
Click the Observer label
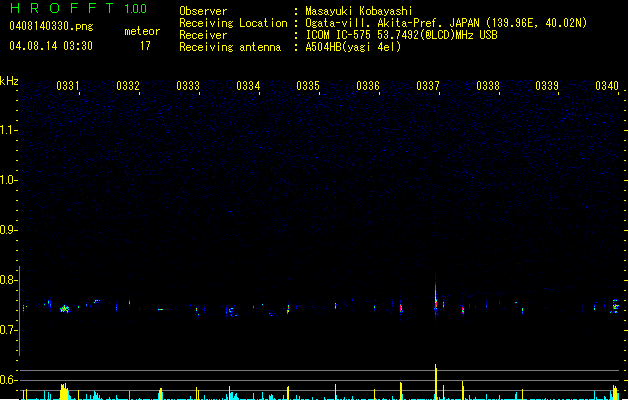[x=203, y=11]
